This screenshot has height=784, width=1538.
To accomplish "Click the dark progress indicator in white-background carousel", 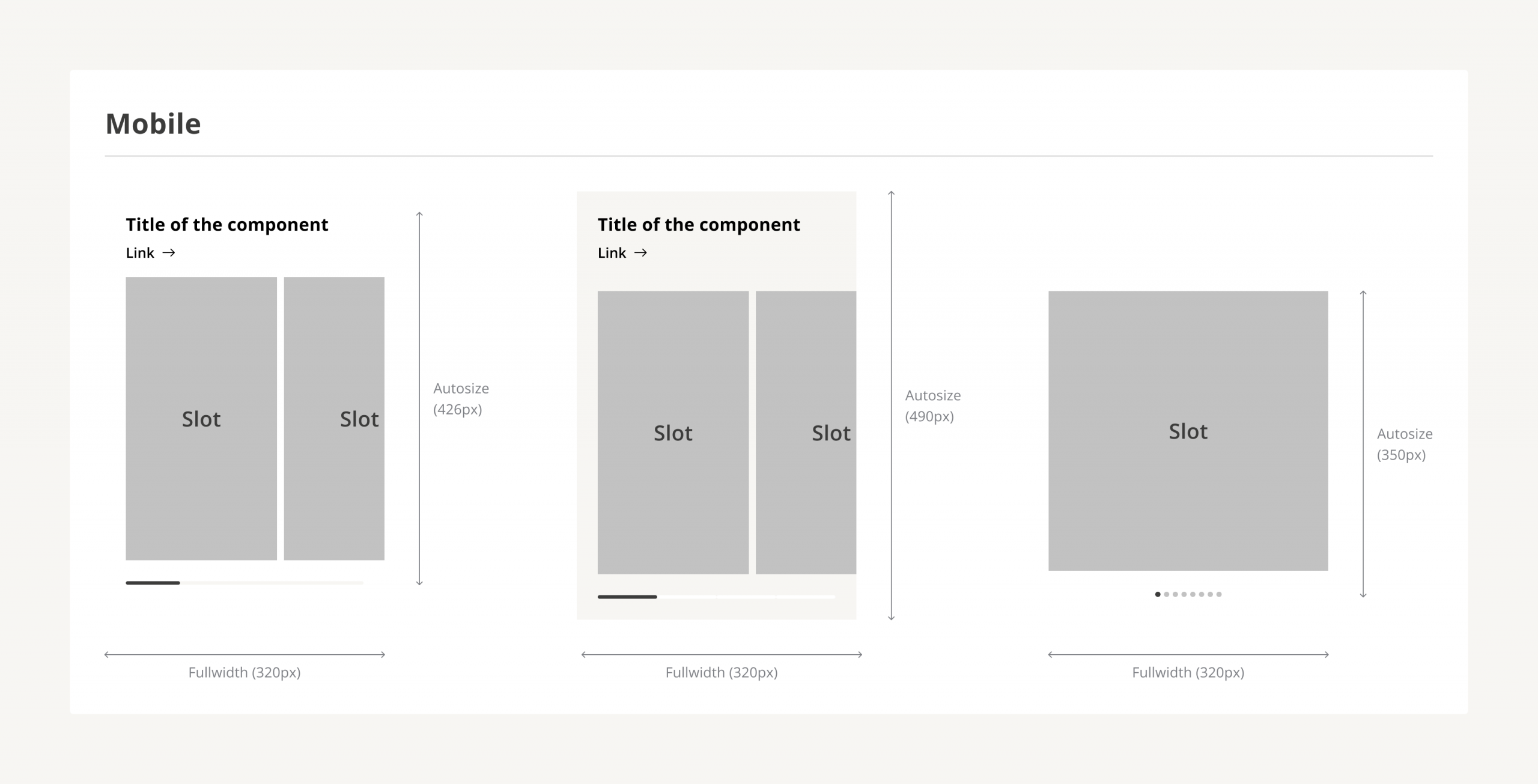I will (153, 583).
